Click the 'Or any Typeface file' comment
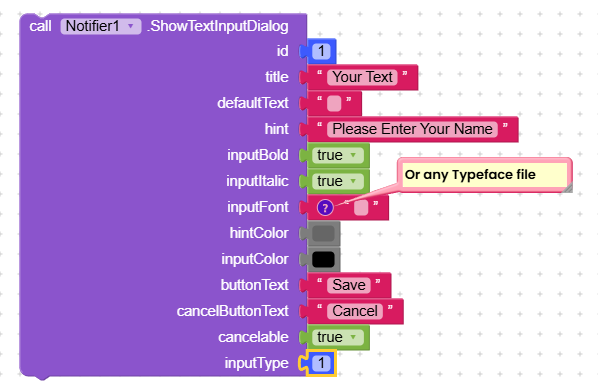This screenshot has width=598, height=389. [x=470, y=175]
